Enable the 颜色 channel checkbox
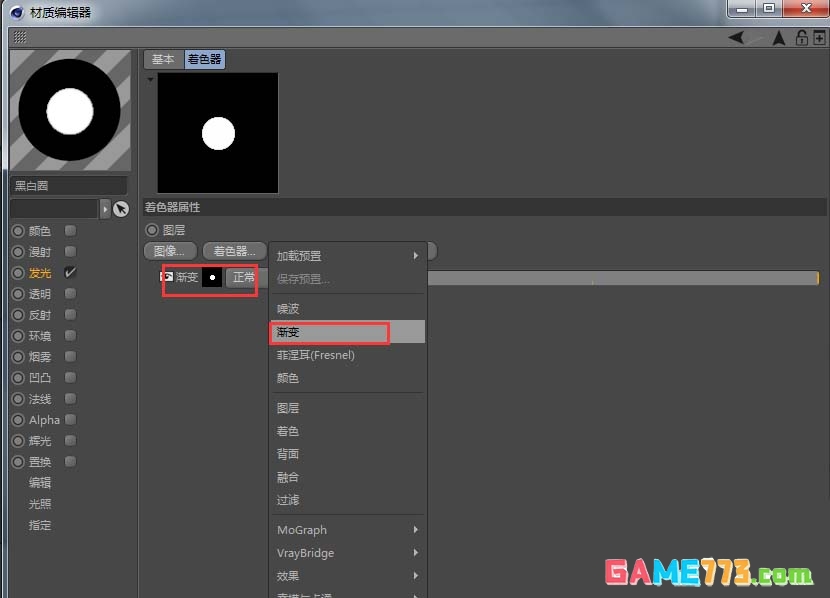 coord(69,230)
